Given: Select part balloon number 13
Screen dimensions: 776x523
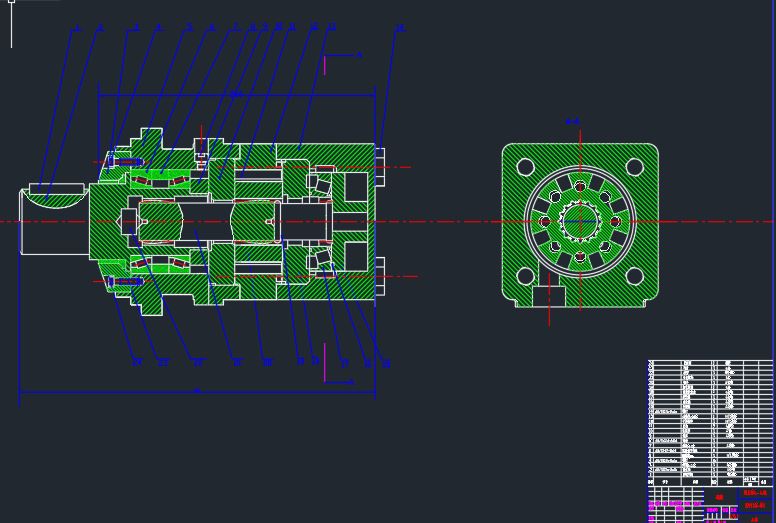Looking at the screenshot, I should pyautogui.click(x=332, y=27).
